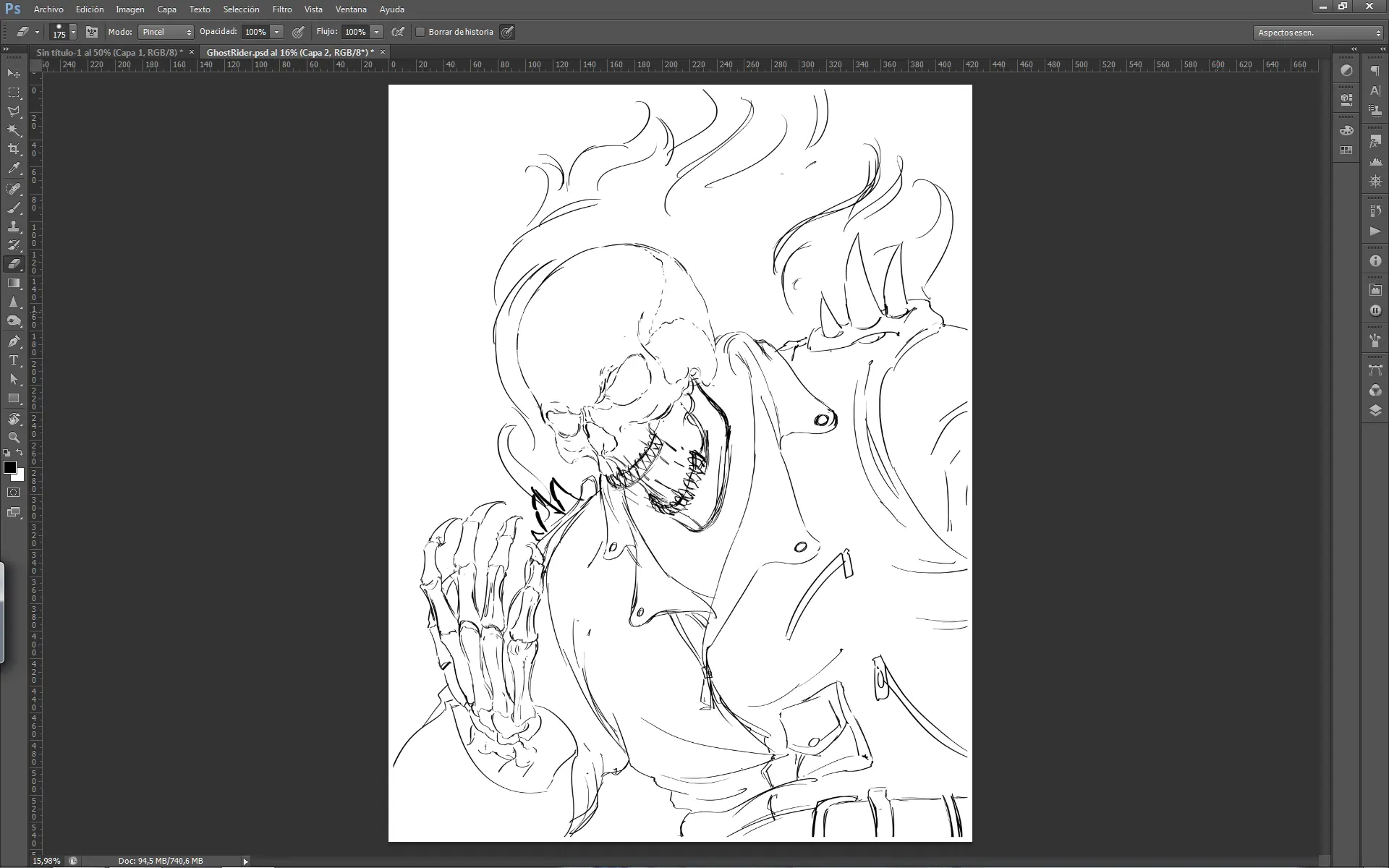Open the Channels panel icon

[1375, 391]
